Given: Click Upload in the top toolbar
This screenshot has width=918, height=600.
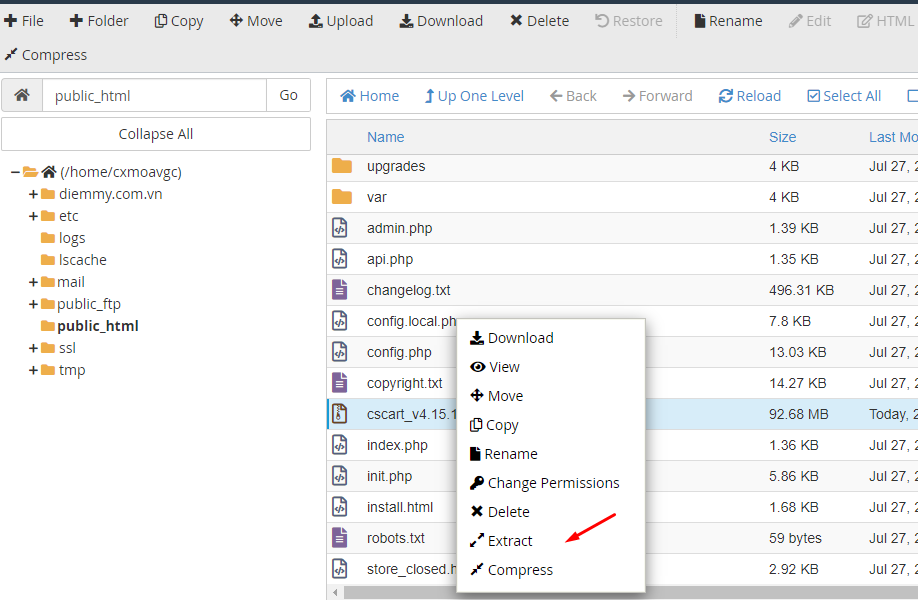Looking at the screenshot, I should tap(340, 21).
